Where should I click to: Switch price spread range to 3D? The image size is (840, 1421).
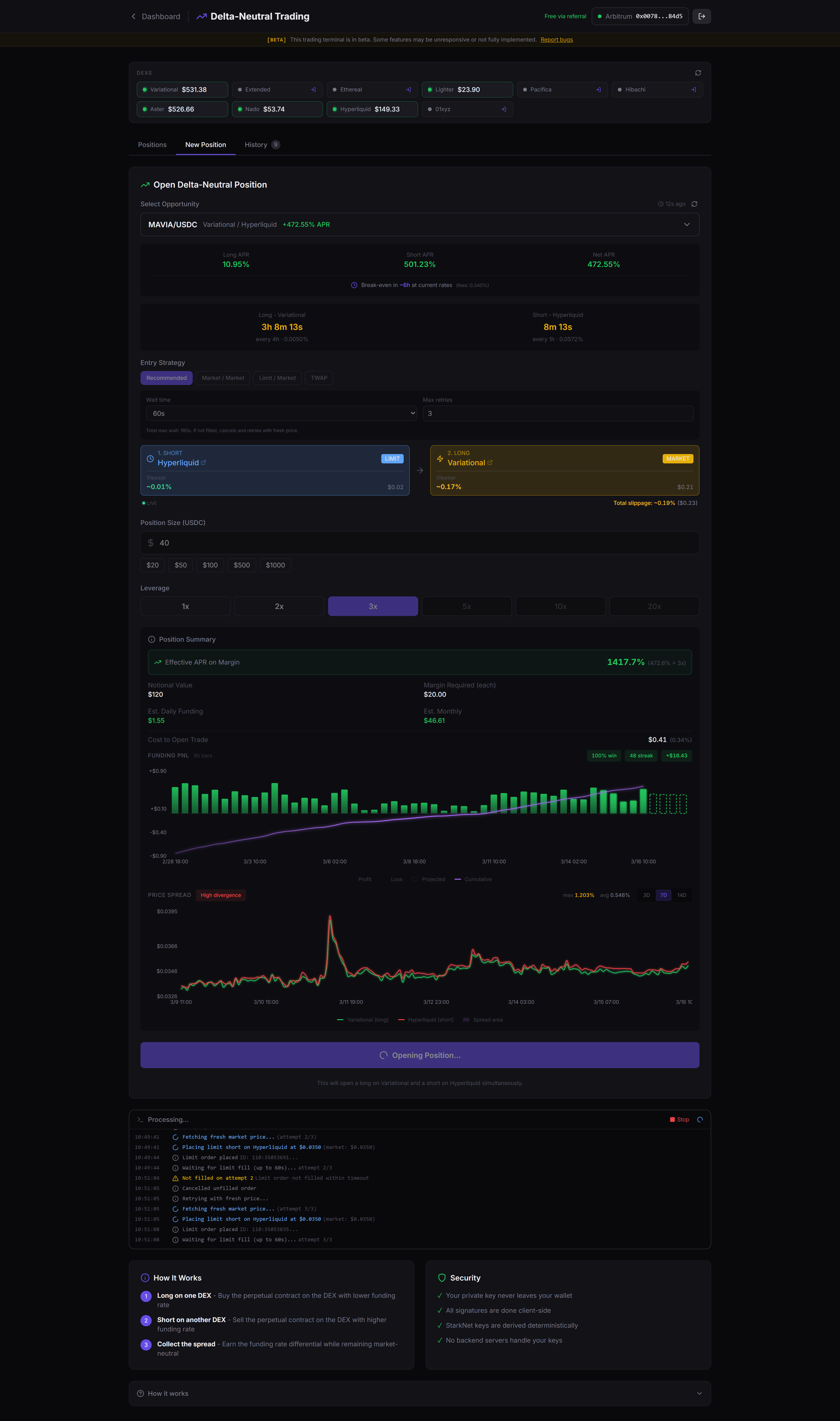click(646, 895)
